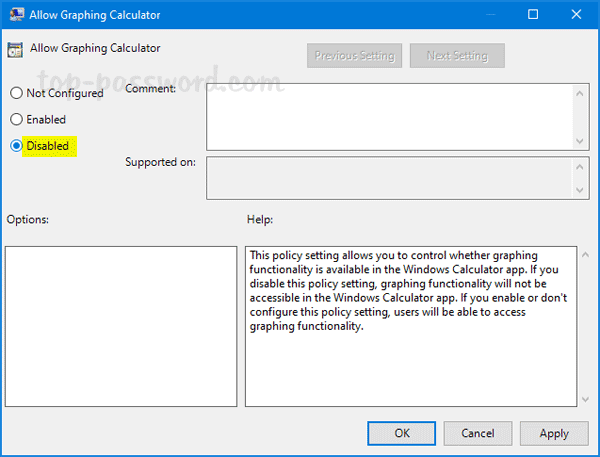Click the Cancel button
600x457 pixels.
coord(478,433)
